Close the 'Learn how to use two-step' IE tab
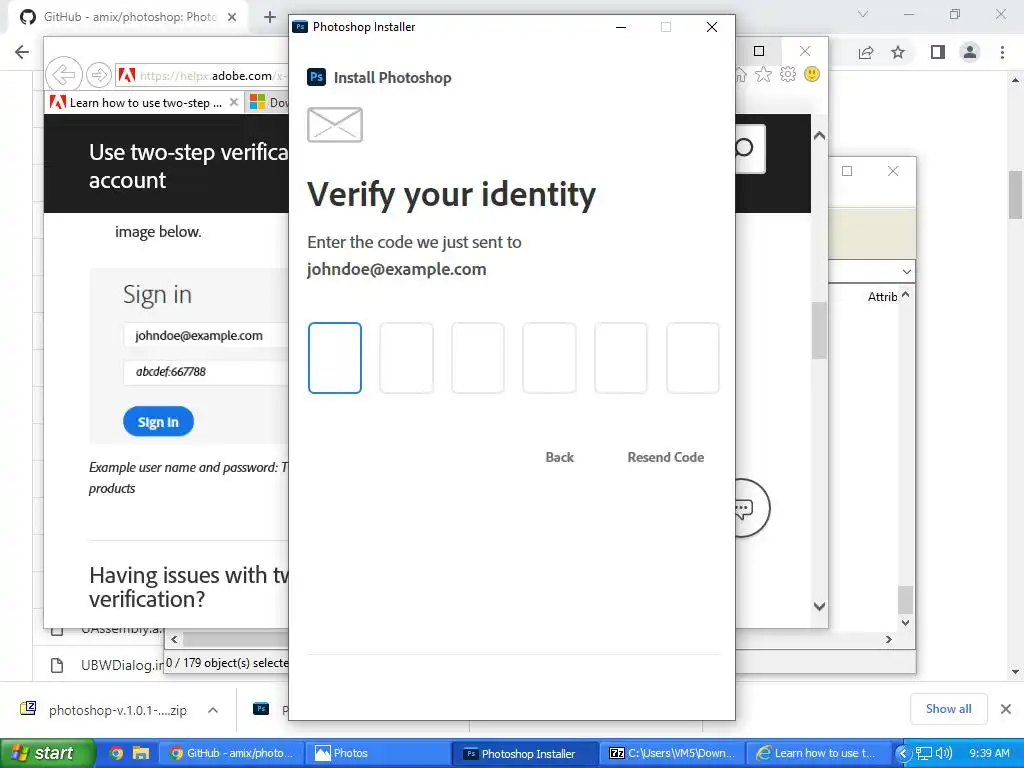The image size is (1024, 768). tap(234, 103)
